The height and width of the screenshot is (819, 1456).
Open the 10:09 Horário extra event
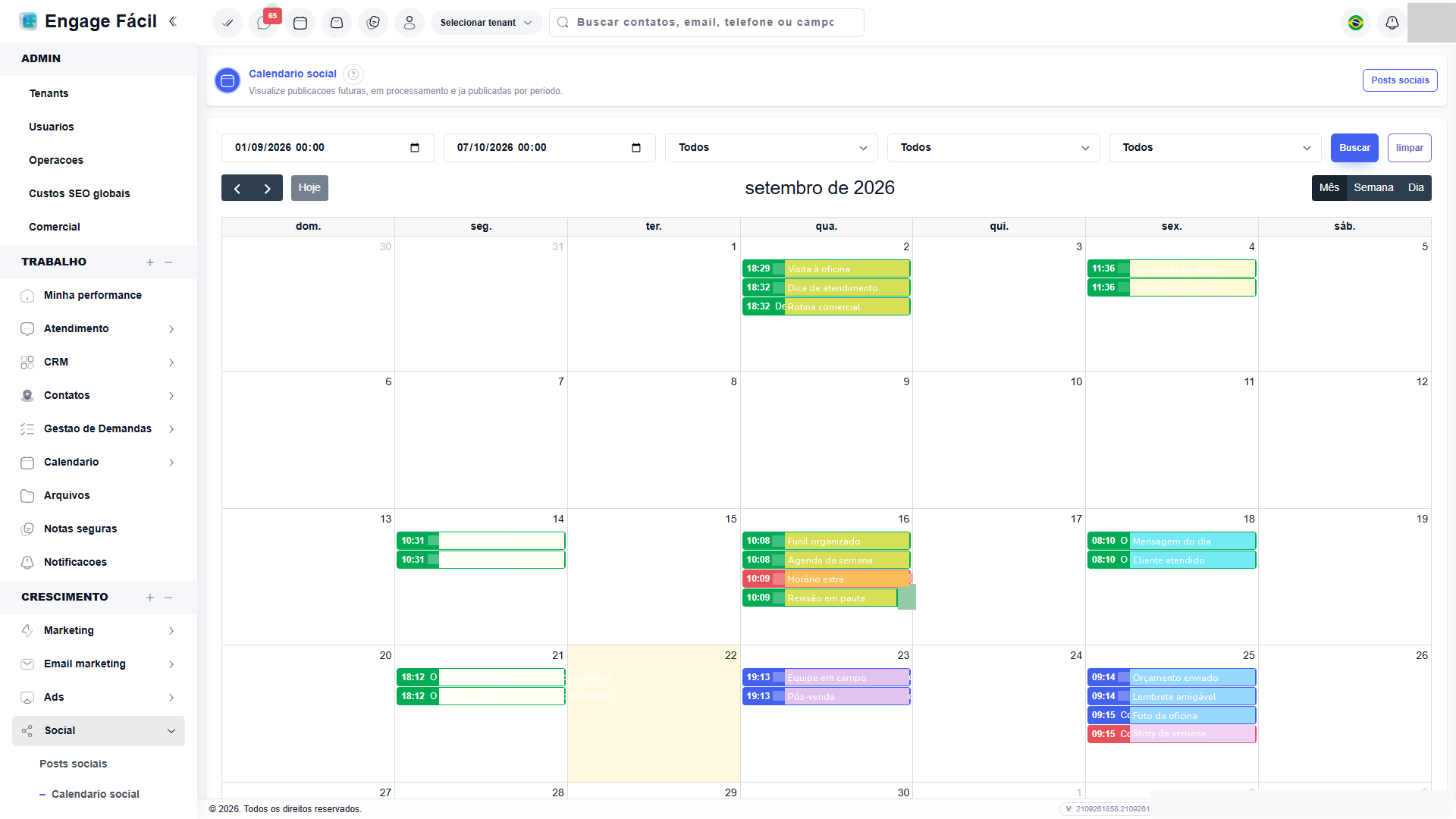point(827,579)
